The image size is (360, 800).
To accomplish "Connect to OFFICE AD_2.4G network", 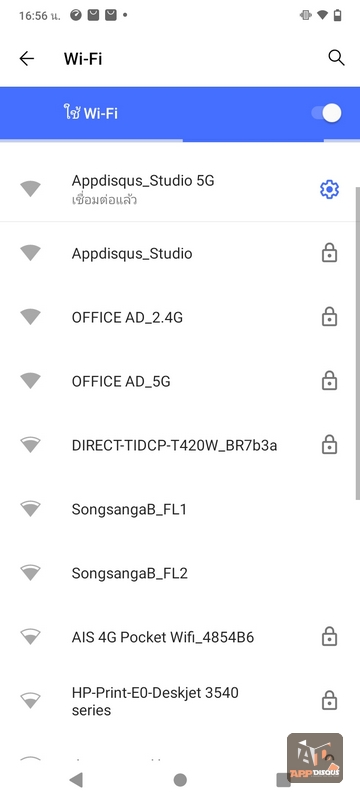I will click(180, 317).
